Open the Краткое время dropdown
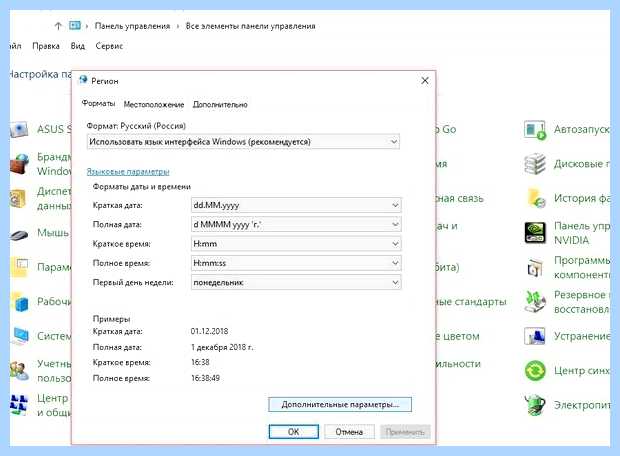Screen dimensions: 620x456 click(296, 244)
